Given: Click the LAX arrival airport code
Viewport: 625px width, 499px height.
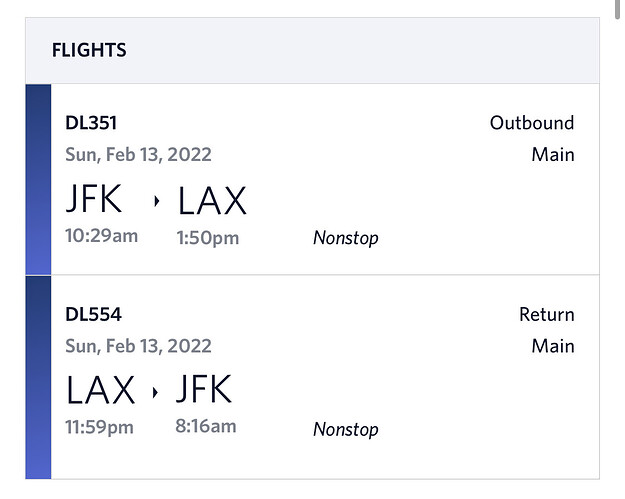Looking at the screenshot, I should (212, 200).
